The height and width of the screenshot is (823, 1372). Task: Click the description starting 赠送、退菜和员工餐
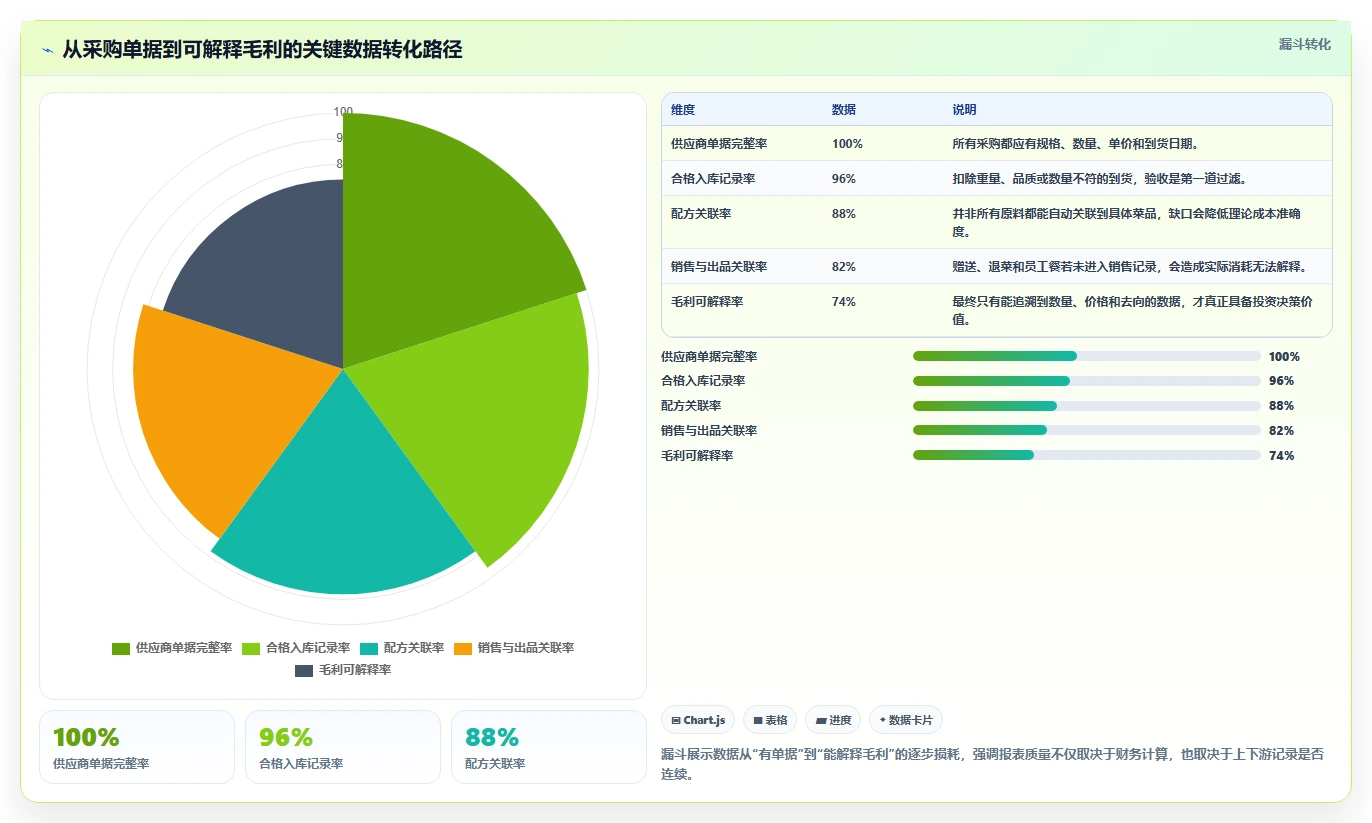pos(1130,267)
